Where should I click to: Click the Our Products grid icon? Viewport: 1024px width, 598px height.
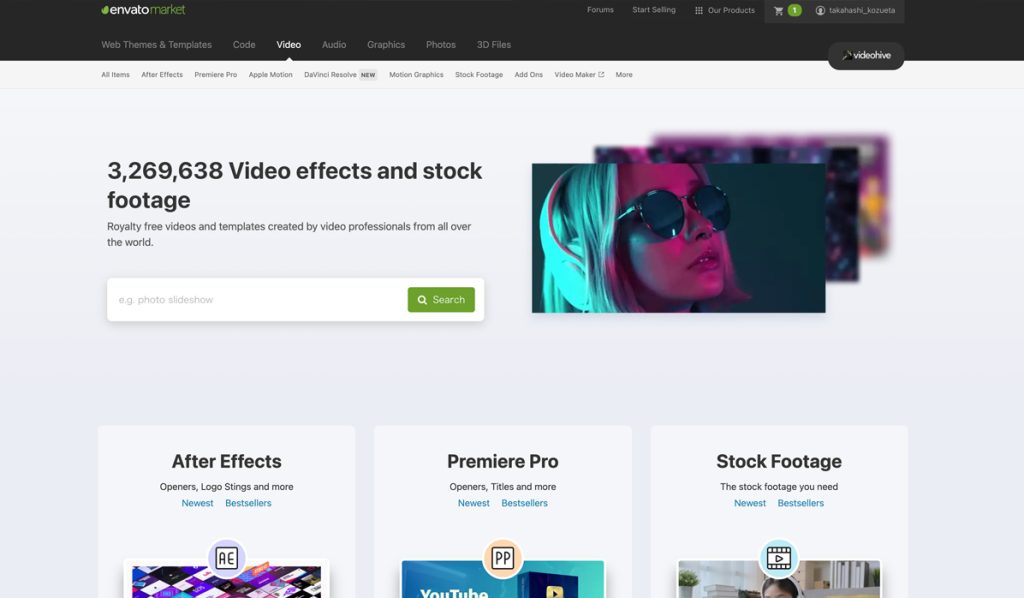click(x=699, y=10)
